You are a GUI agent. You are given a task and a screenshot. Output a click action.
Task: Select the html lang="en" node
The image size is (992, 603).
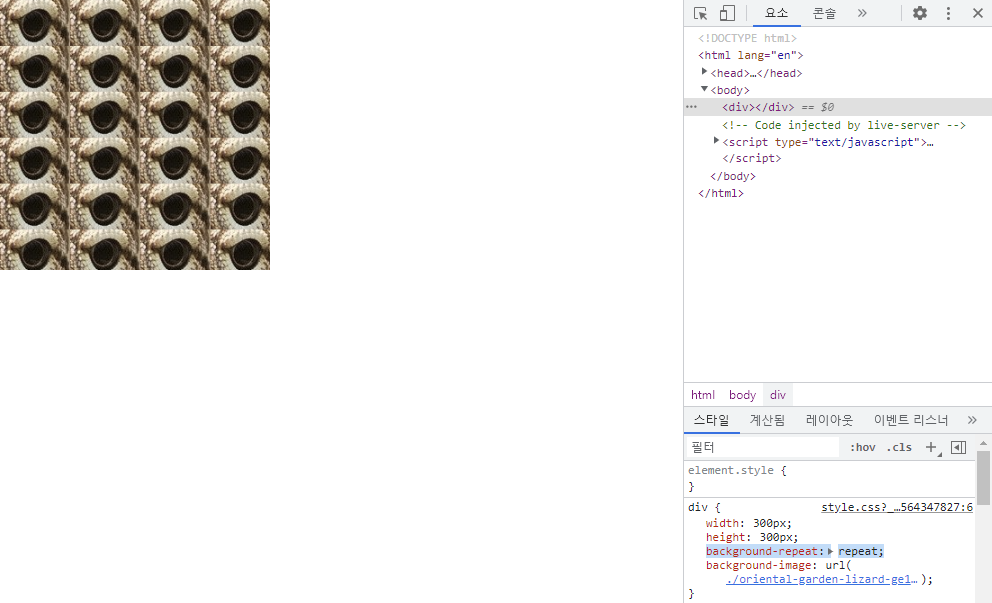(750, 55)
